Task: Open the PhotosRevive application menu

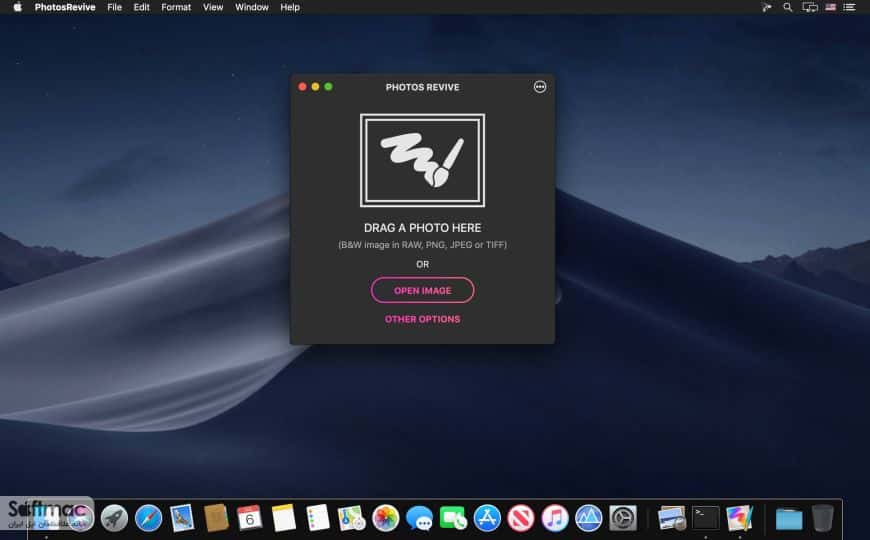Action: pos(65,7)
